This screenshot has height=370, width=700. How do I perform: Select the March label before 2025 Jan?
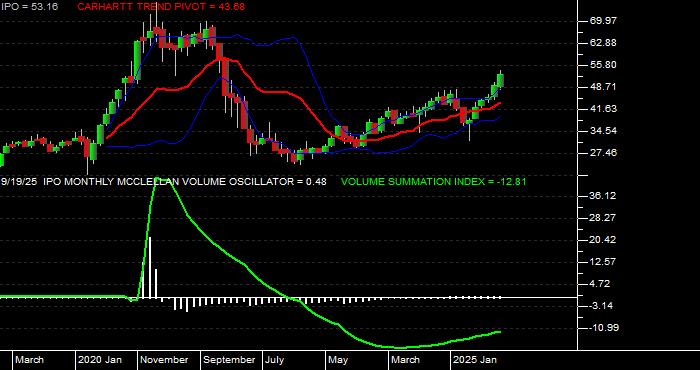(405, 360)
